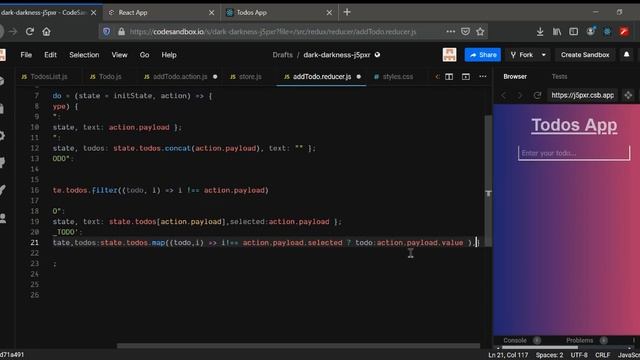The width and height of the screenshot is (640, 360).
Task: Click Todos App heading link
Action: 574,125
